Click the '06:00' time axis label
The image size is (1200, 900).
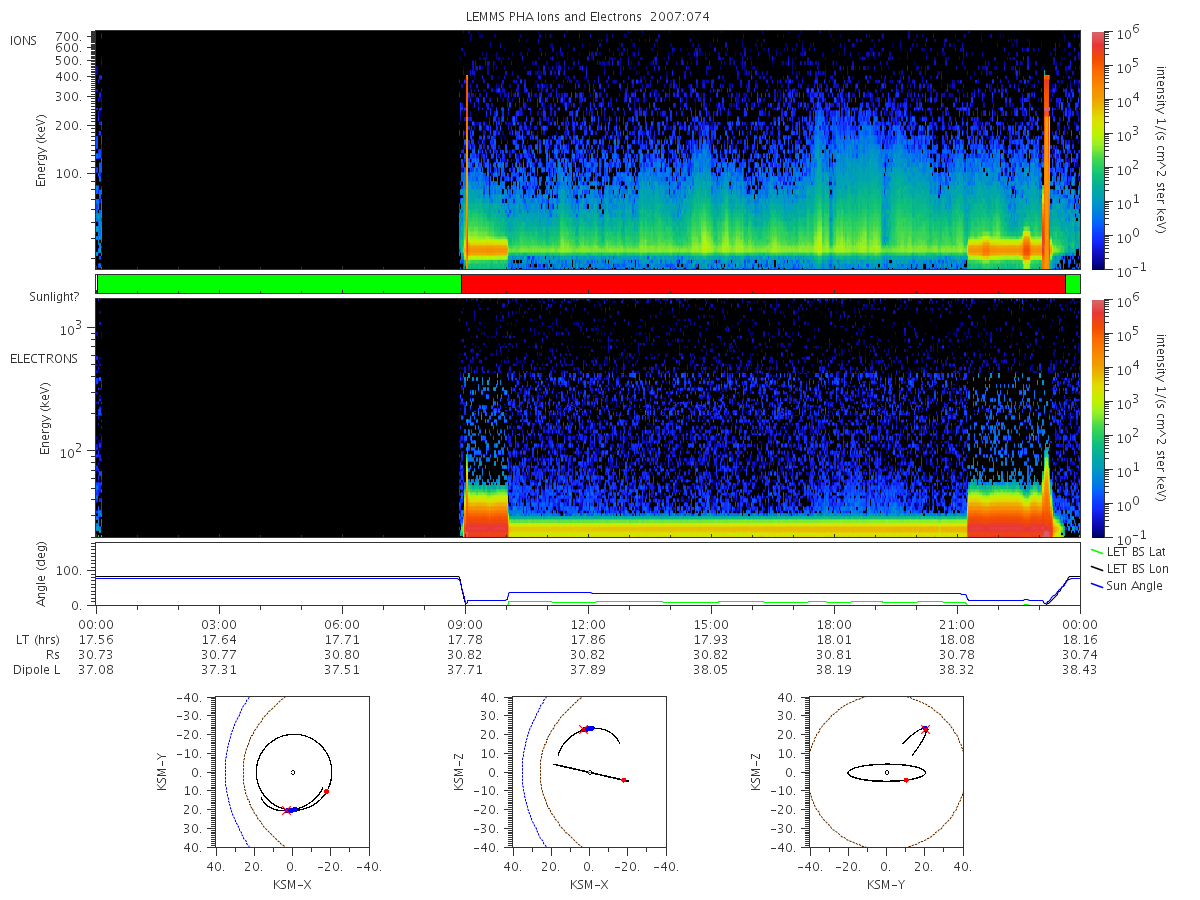pyautogui.click(x=342, y=623)
